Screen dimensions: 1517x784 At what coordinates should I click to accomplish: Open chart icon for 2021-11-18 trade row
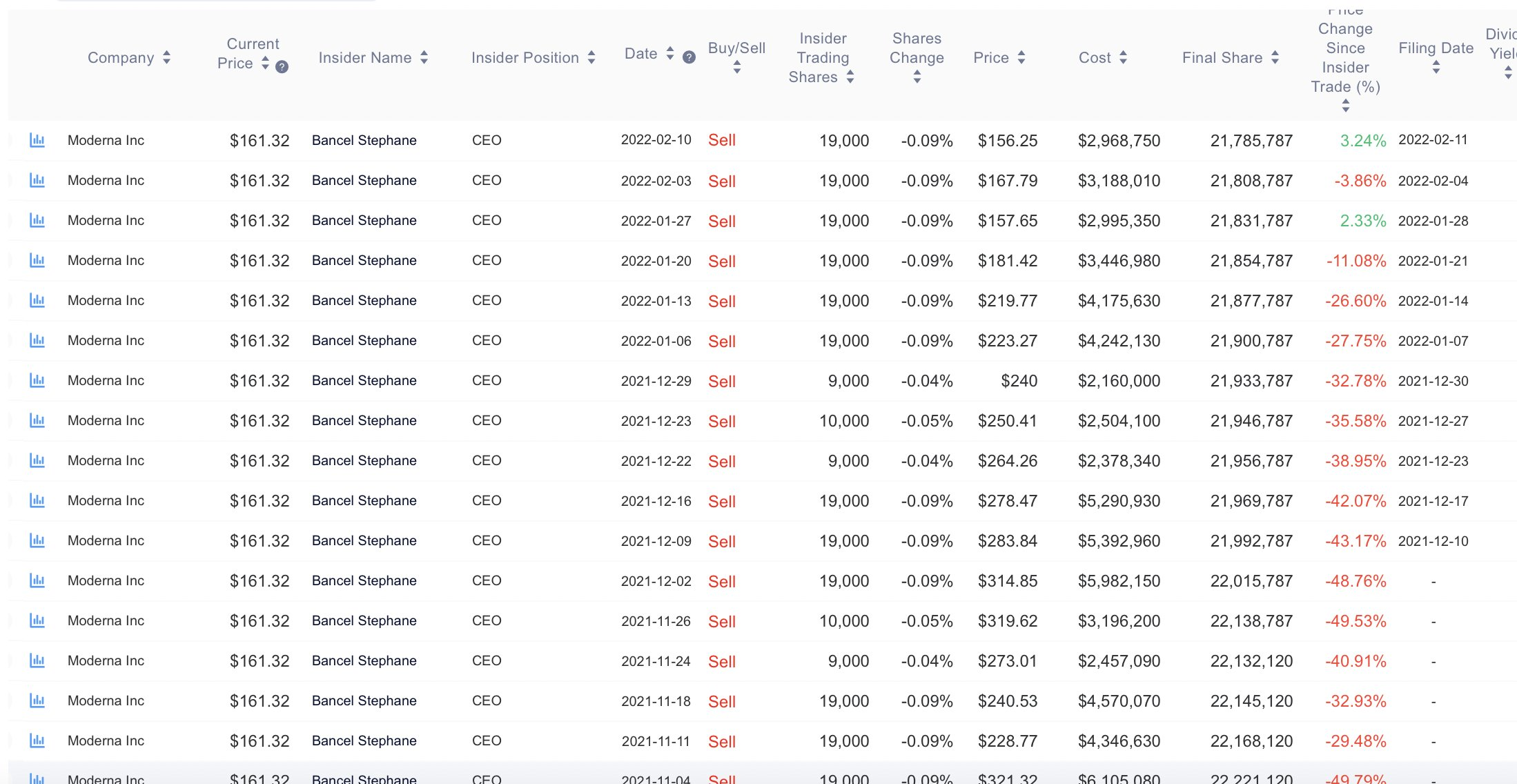tap(37, 701)
